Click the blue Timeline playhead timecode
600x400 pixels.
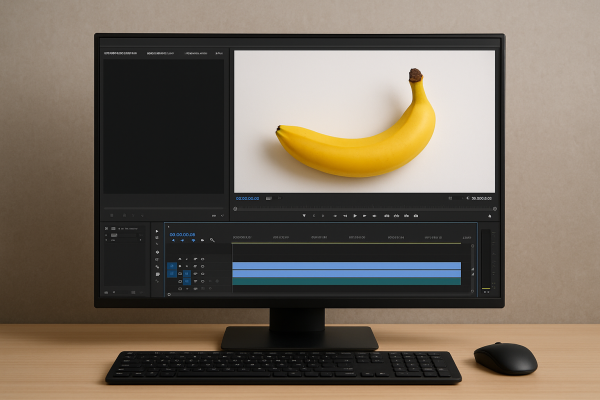coord(182,234)
